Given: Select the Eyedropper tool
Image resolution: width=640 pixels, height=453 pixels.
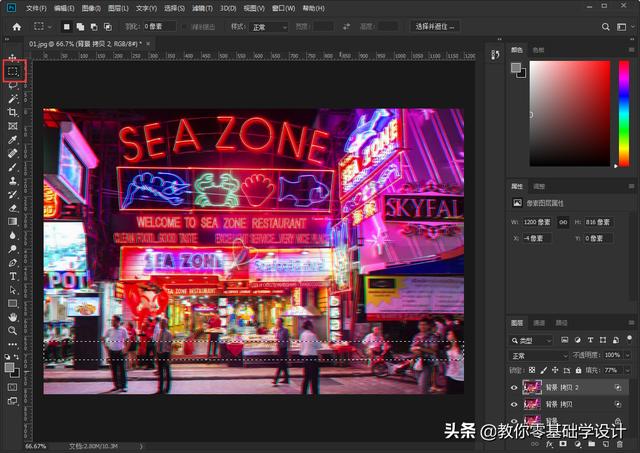Looking at the screenshot, I should pos(13,140).
